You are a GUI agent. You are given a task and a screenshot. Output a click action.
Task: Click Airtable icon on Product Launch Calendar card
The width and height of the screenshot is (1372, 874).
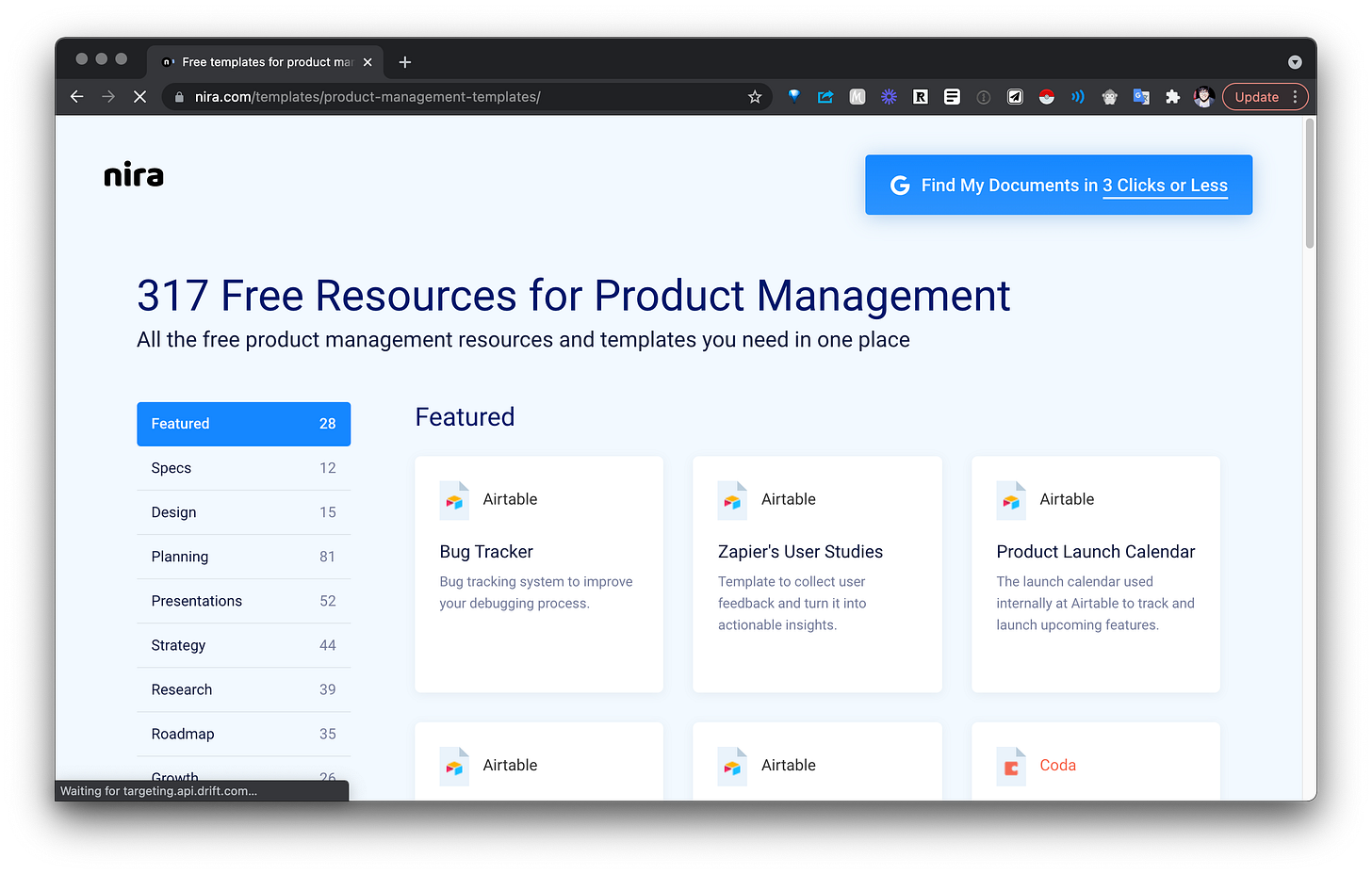[1011, 500]
